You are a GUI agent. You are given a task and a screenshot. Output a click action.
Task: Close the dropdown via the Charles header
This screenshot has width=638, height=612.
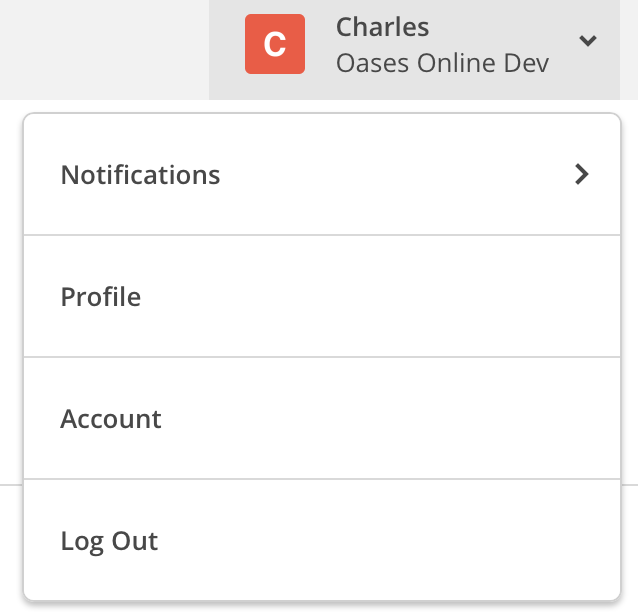pyautogui.click(x=414, y=45)
